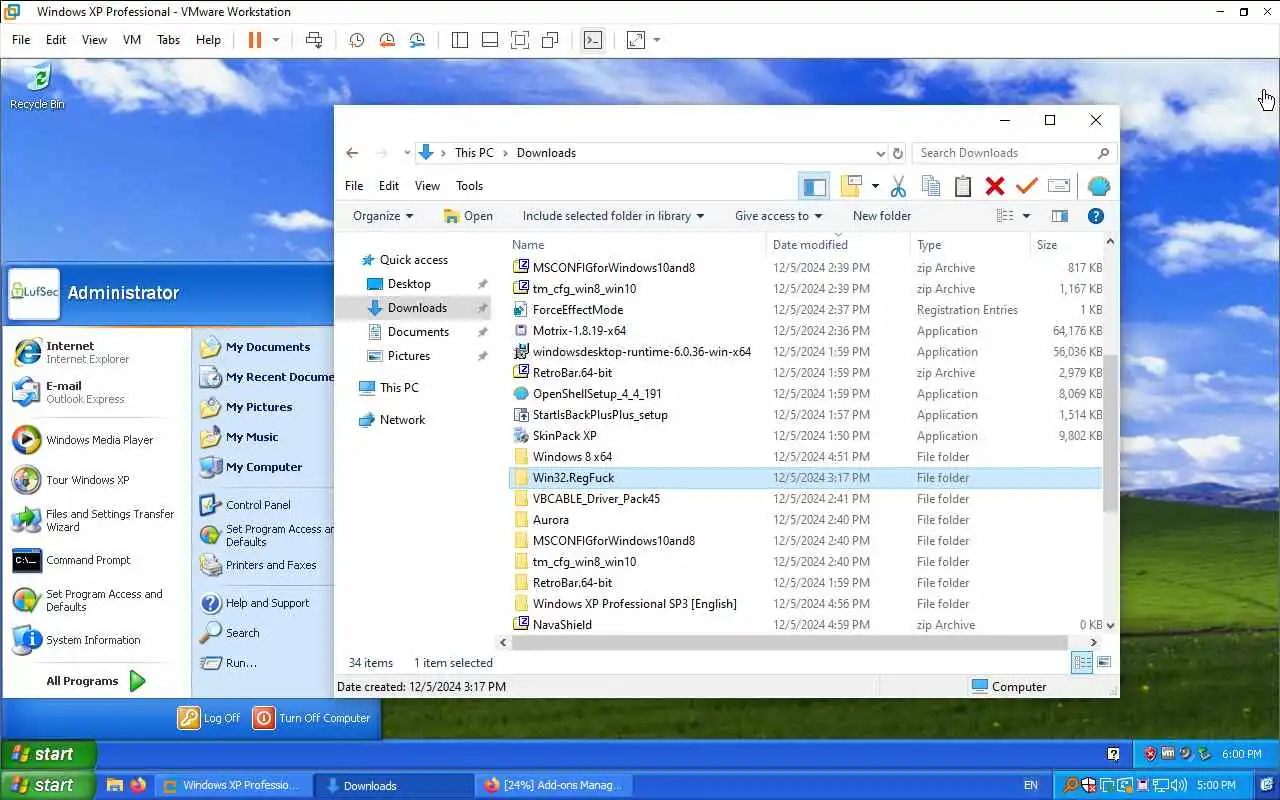This screenshot has height=800, width=1280.
Task: Toggle the preview pane button
Action: click(x=1060, y=216)
